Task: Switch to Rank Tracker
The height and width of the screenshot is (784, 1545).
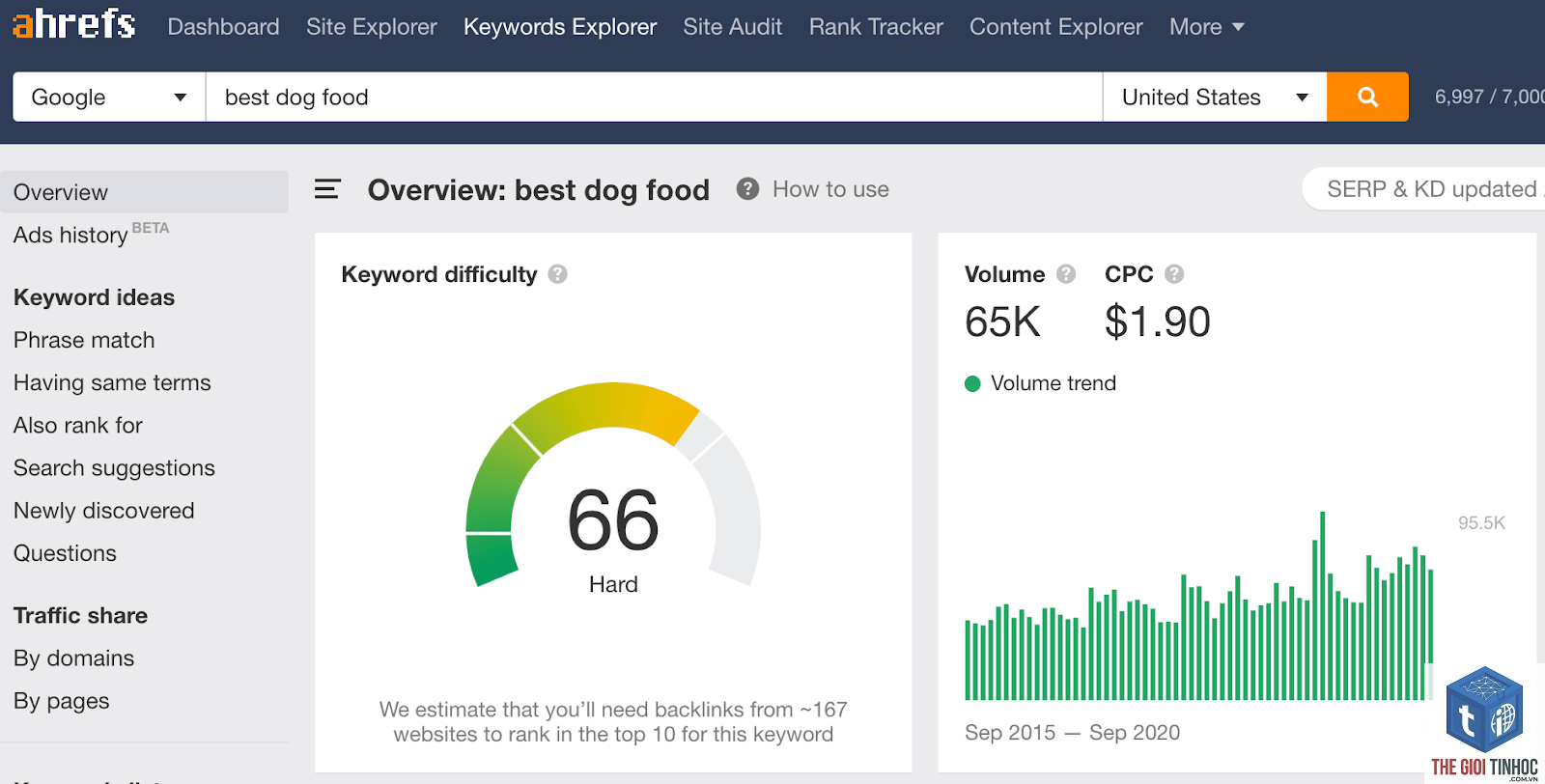Action: (x=876, y=27)
